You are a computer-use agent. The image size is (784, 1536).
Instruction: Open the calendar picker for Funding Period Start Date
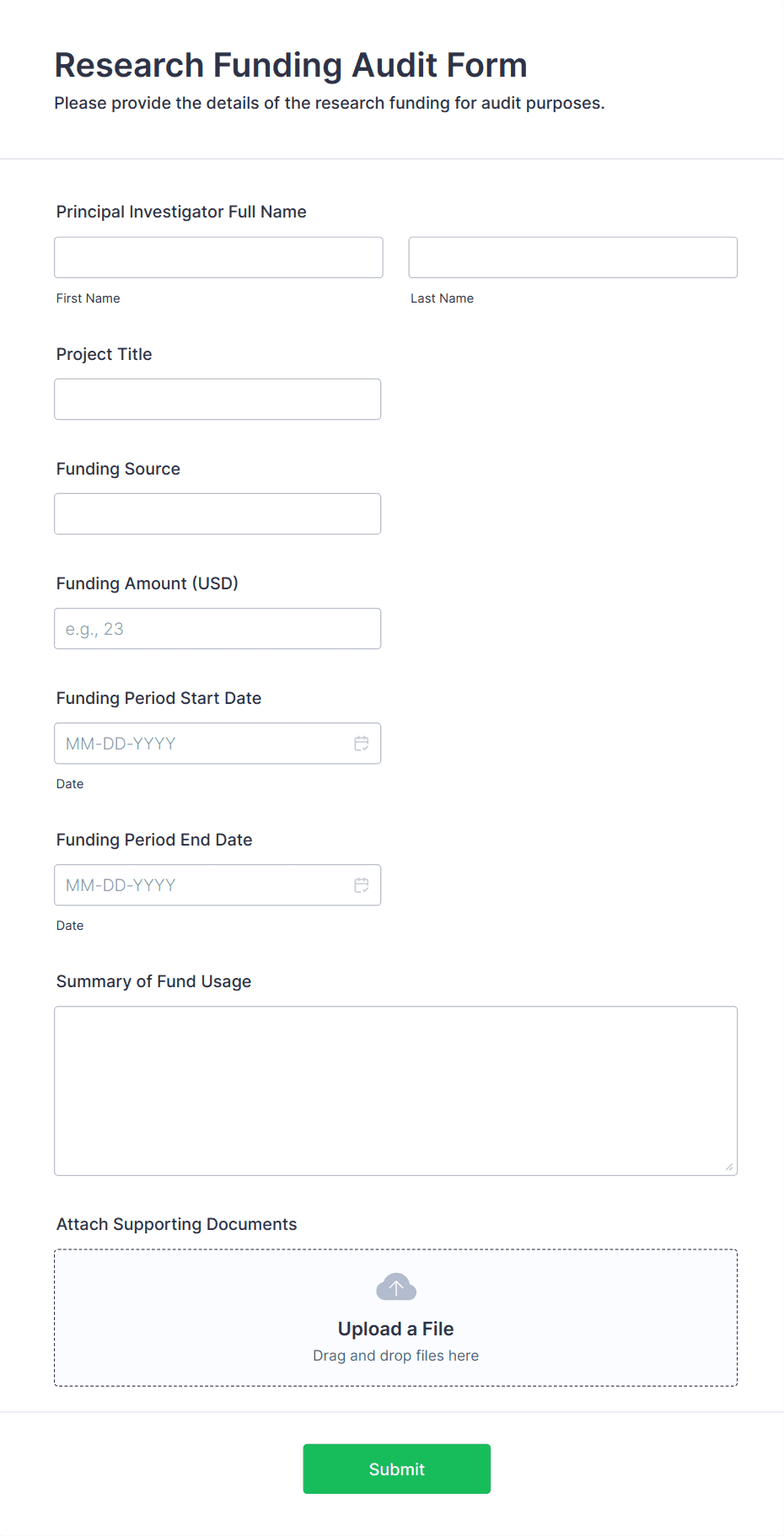pos(362,744)
